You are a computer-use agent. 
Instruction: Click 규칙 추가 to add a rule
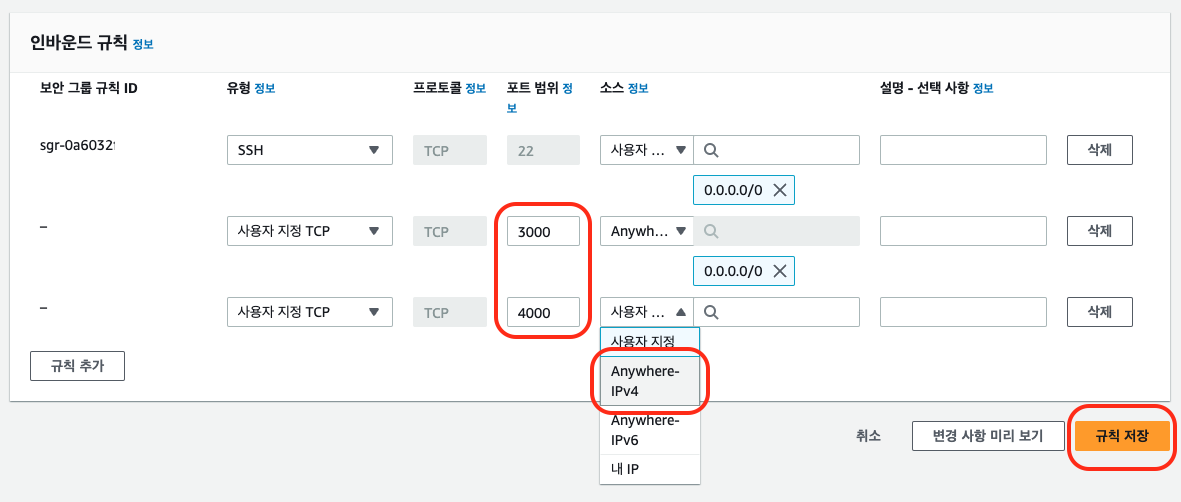click(77, 366)
